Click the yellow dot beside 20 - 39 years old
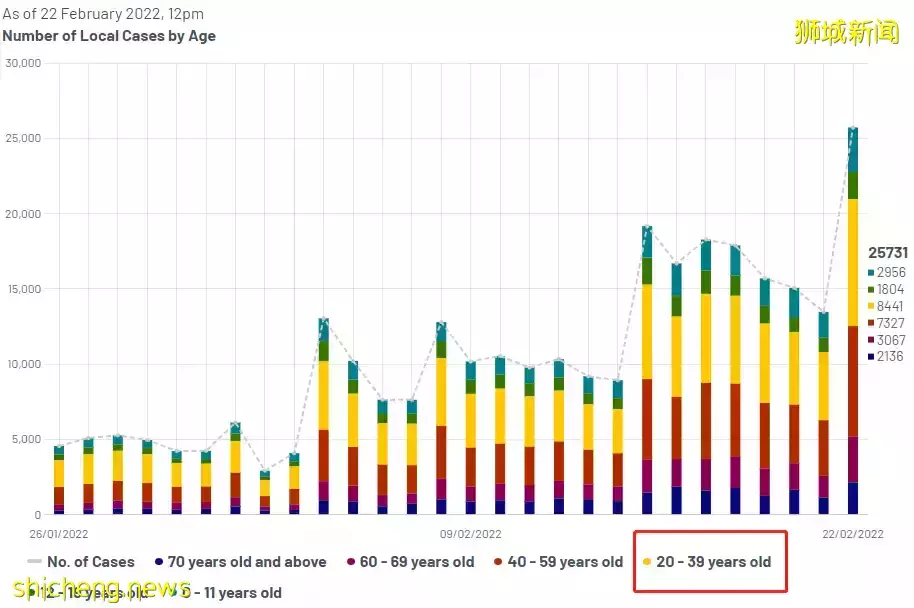The height and width of the screenshot is (608, 914). point(645,562)
